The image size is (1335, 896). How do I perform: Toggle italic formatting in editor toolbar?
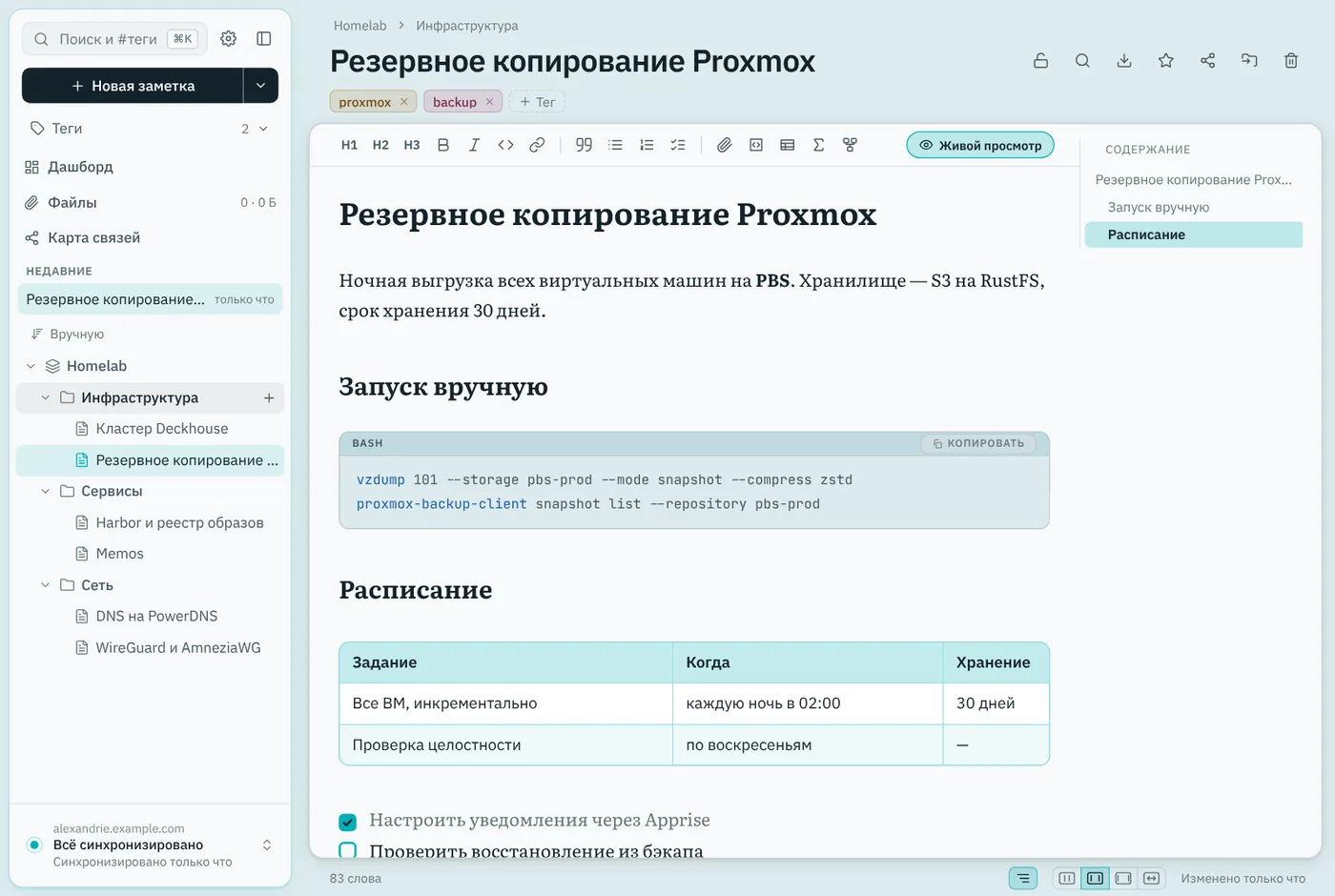point(474,145)
